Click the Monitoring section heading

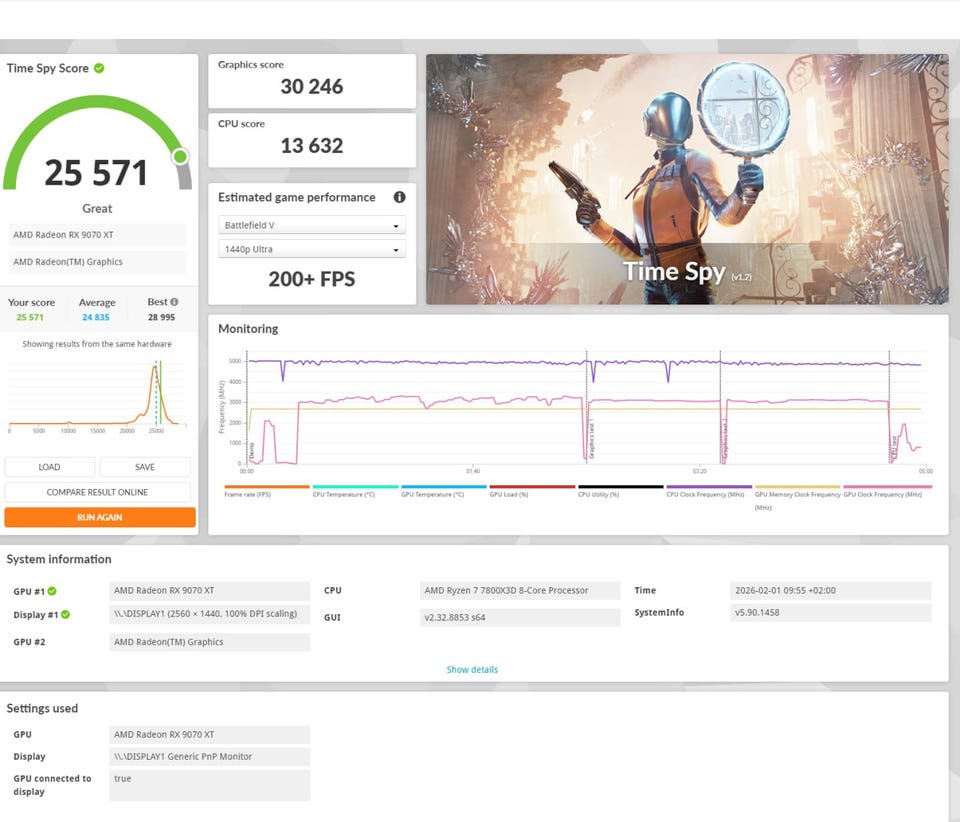pyautogui.click(x=248, y=329)
